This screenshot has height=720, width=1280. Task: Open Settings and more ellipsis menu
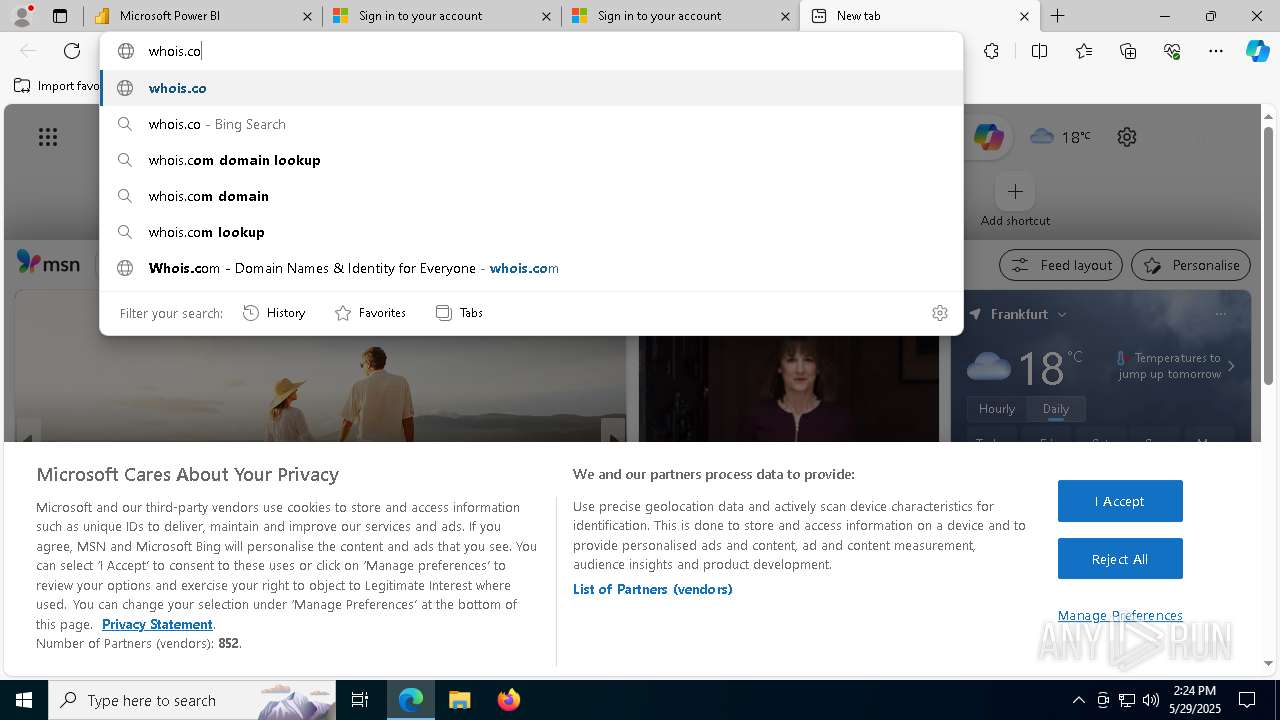(1216, 51)
